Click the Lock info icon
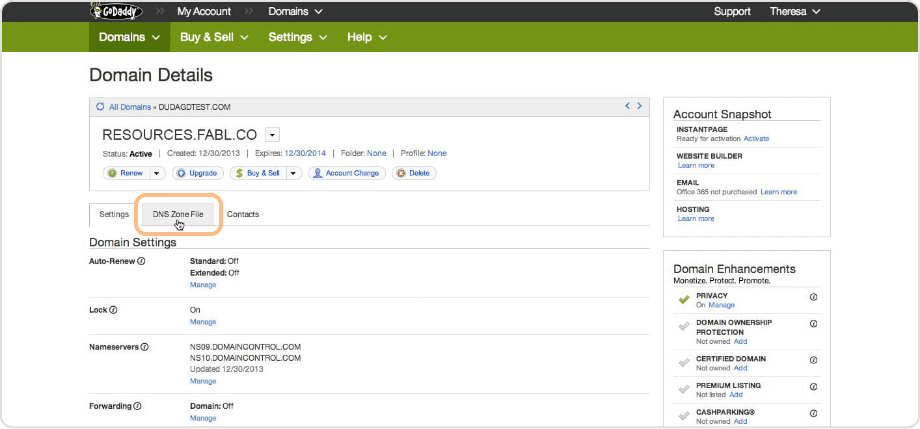Viewport: 920px width, 429px height. pyautogui.click(x=114, y=309)
